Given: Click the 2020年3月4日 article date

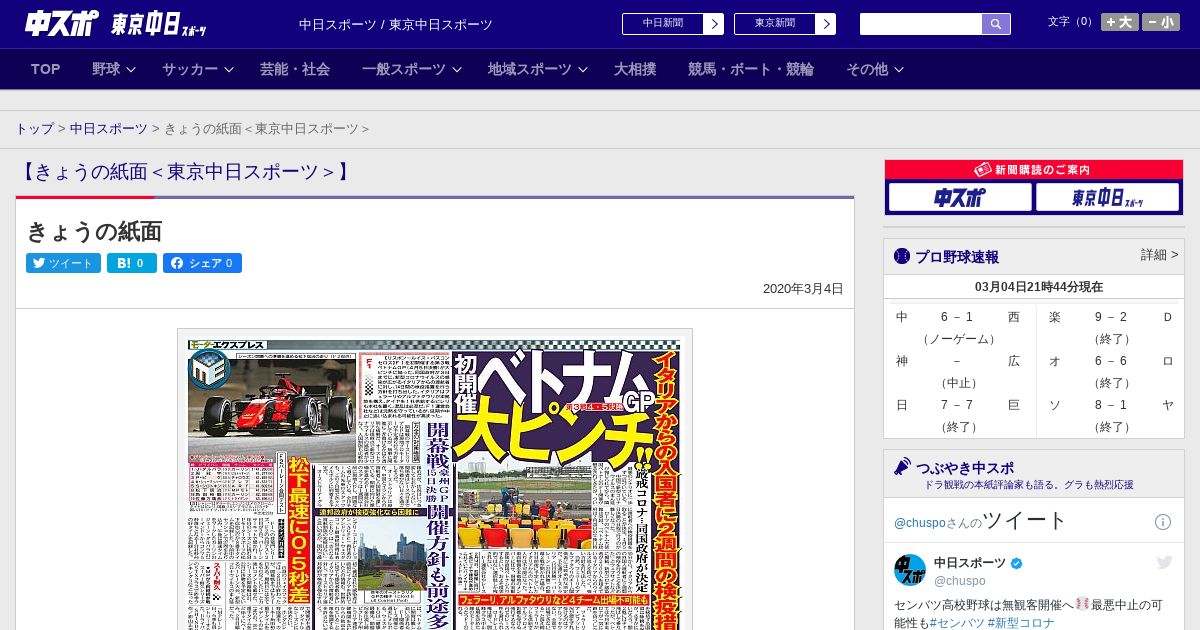Looking at the screenshot, I should pyautogui.click(x=803, y=289).
